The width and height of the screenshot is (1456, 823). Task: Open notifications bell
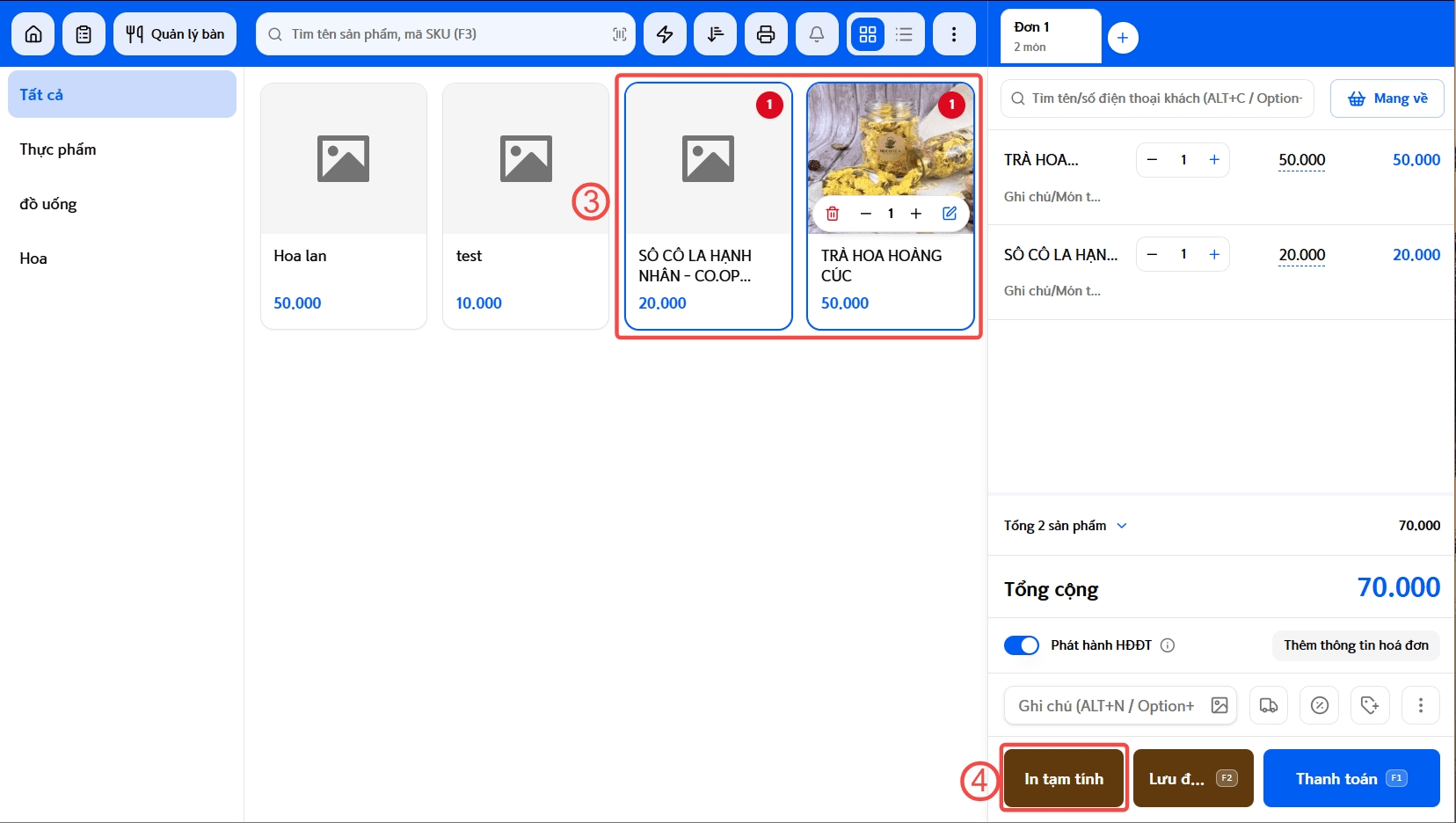[x=817, y=34]
